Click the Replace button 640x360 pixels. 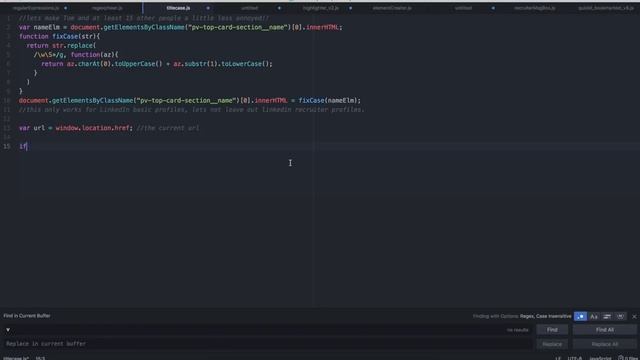point(552,344)
